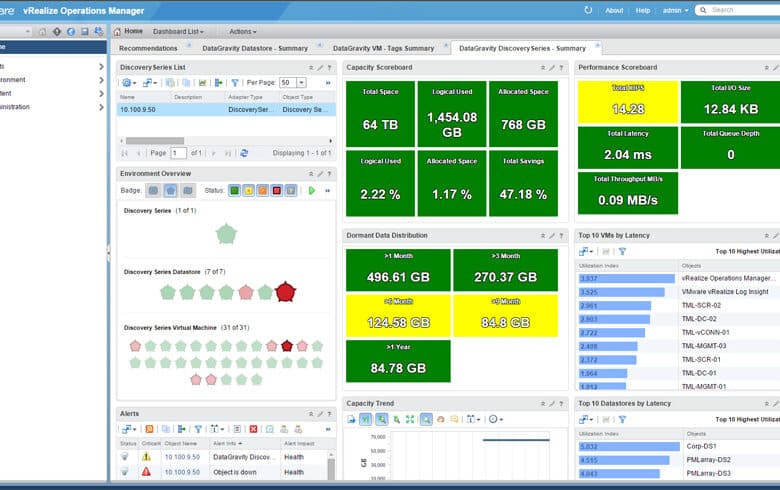The image size is (780, 490).
Task: Toggle the orange status filter in Environment Overview
Action: point(263,191)
